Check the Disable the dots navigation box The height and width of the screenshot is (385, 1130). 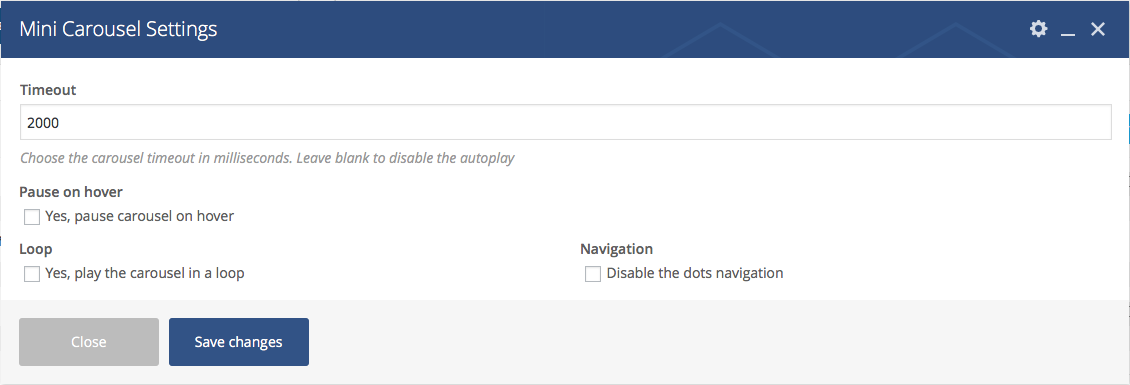[x=593, y=274]
